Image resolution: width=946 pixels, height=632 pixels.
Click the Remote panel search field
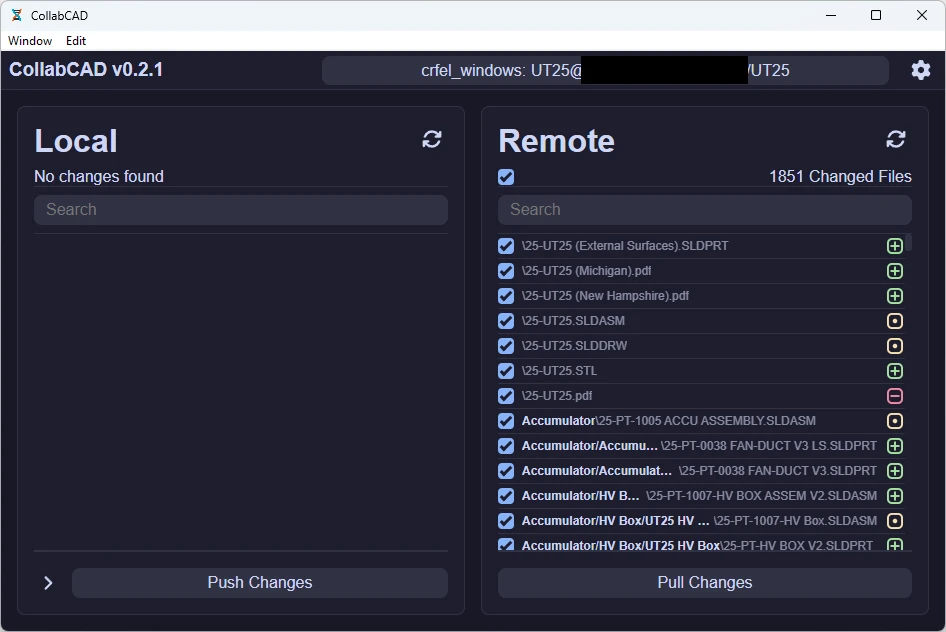point(704,209)
